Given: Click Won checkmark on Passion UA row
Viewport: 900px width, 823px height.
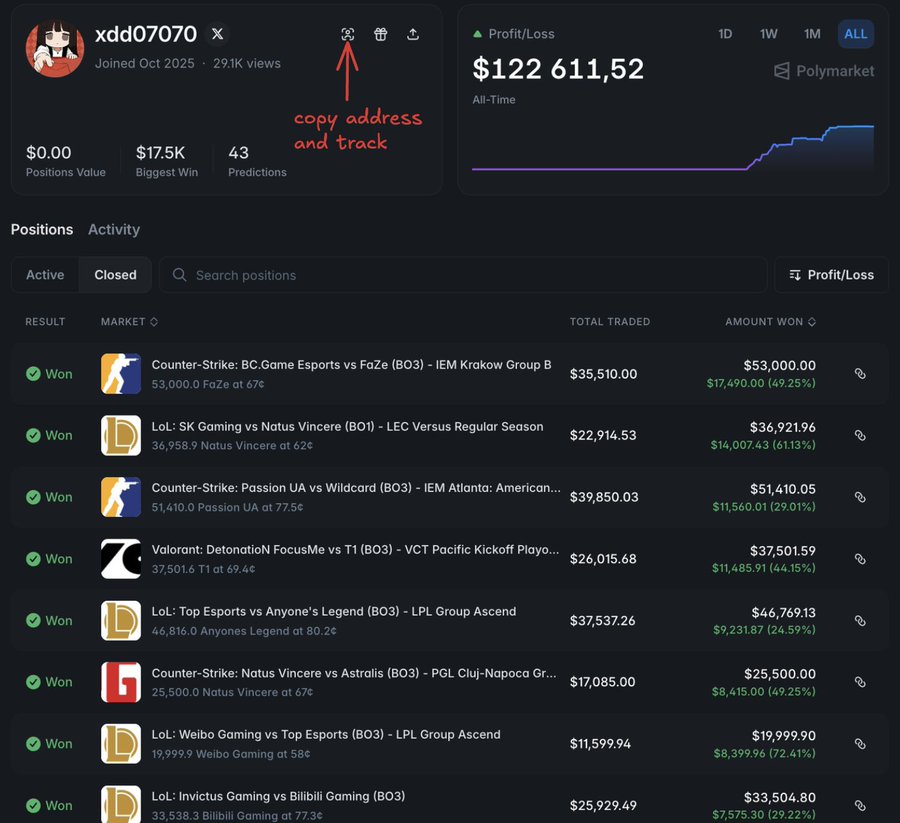Looking at the screenshot, I should (33, 497).
